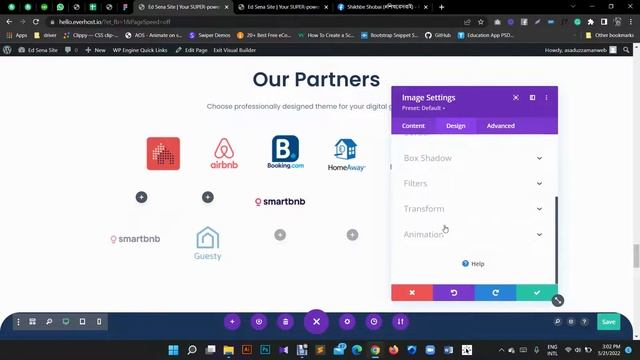The height and width of the screenshot is (360, 640).
Task: Close the Divi builder toolbar with X
Action: pyautogui.click(x=316, y=322)
